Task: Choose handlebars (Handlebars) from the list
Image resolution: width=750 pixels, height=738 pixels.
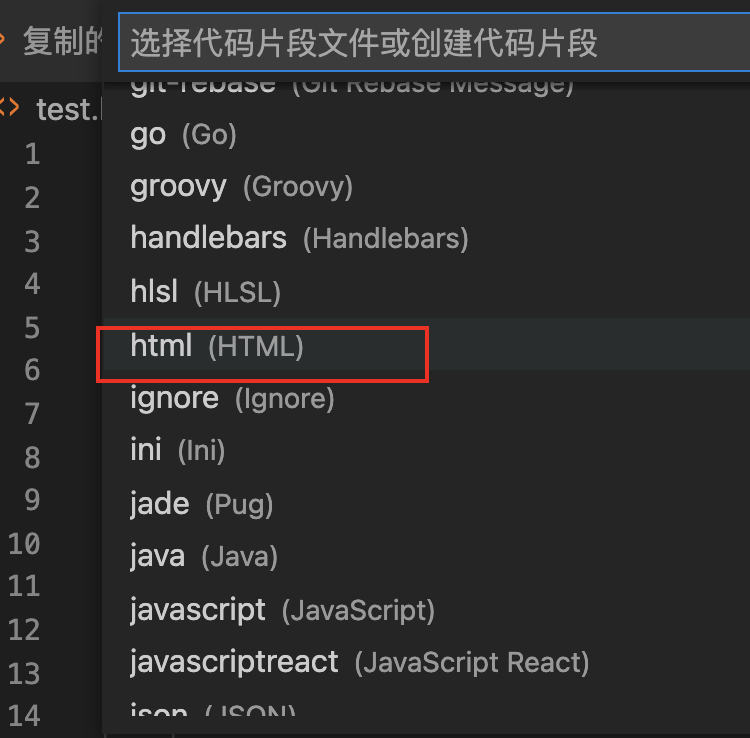Action: 427,238
